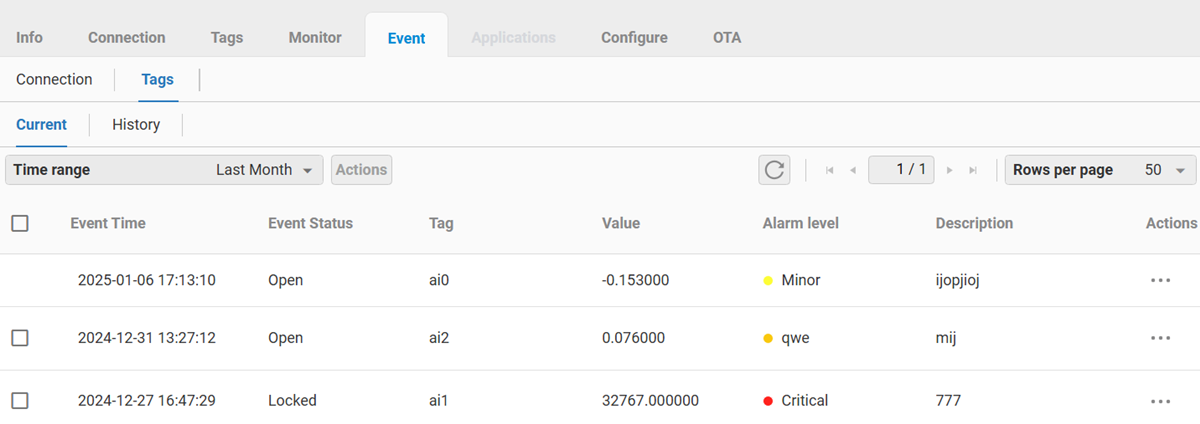Open actions menu for ai1 event

pyautogui.click(x=1160, y=401)
